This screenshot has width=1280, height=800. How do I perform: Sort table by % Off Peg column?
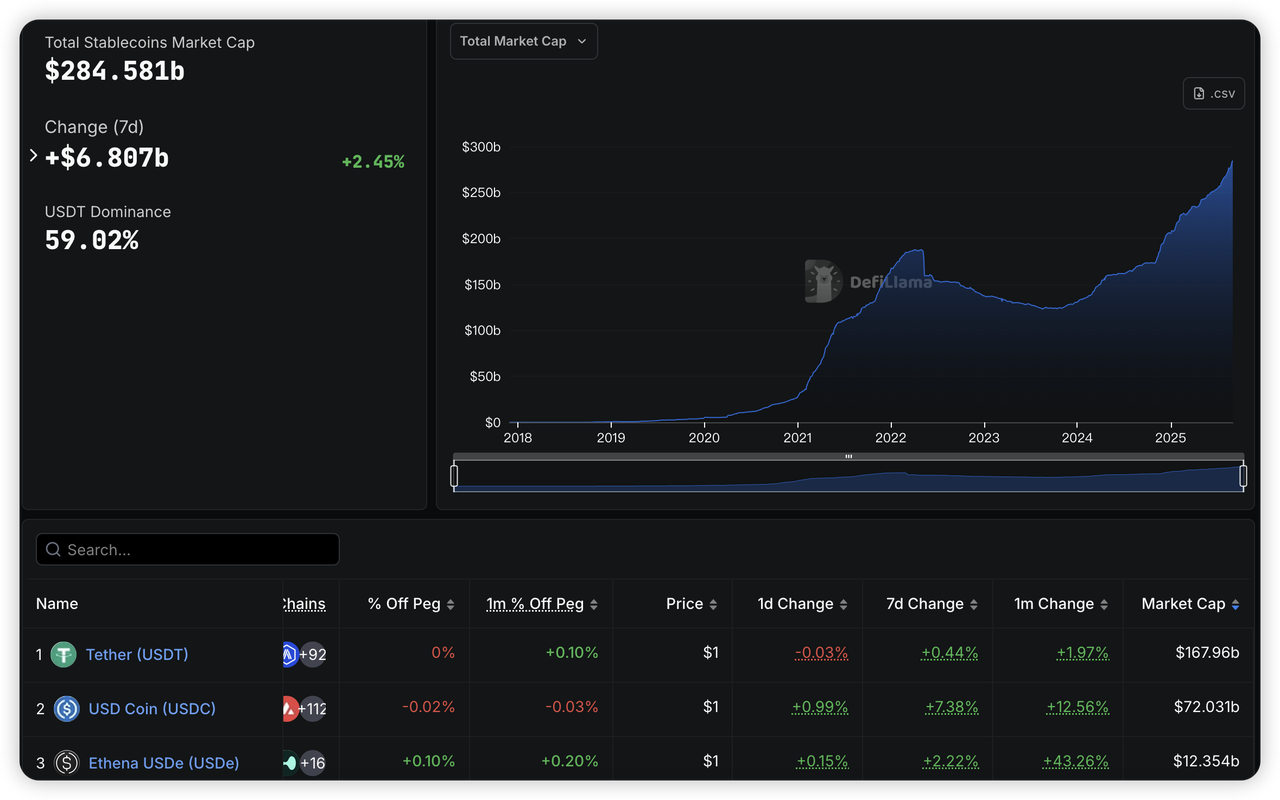[411, 604]
